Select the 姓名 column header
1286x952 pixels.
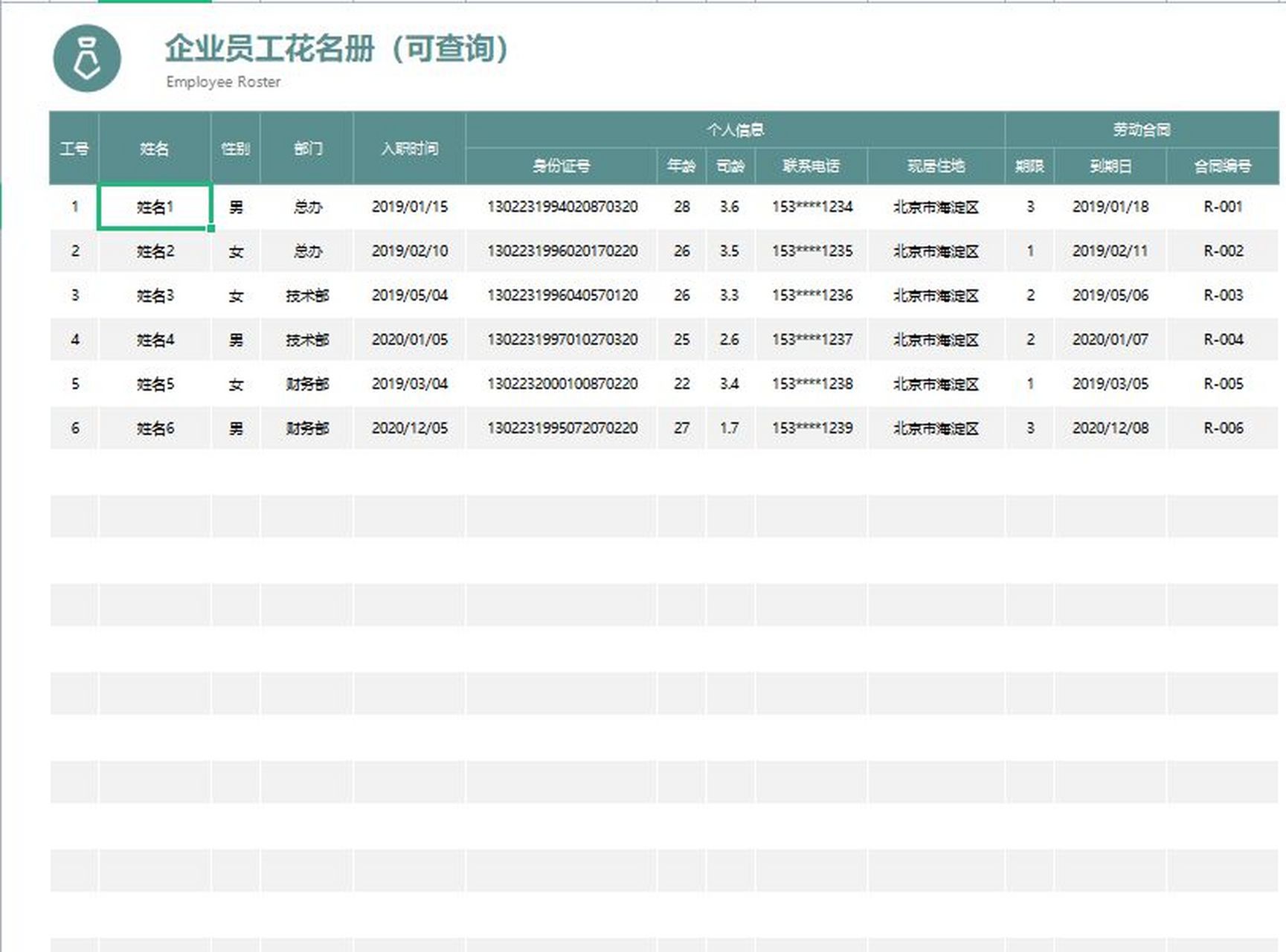coord(155,148)
